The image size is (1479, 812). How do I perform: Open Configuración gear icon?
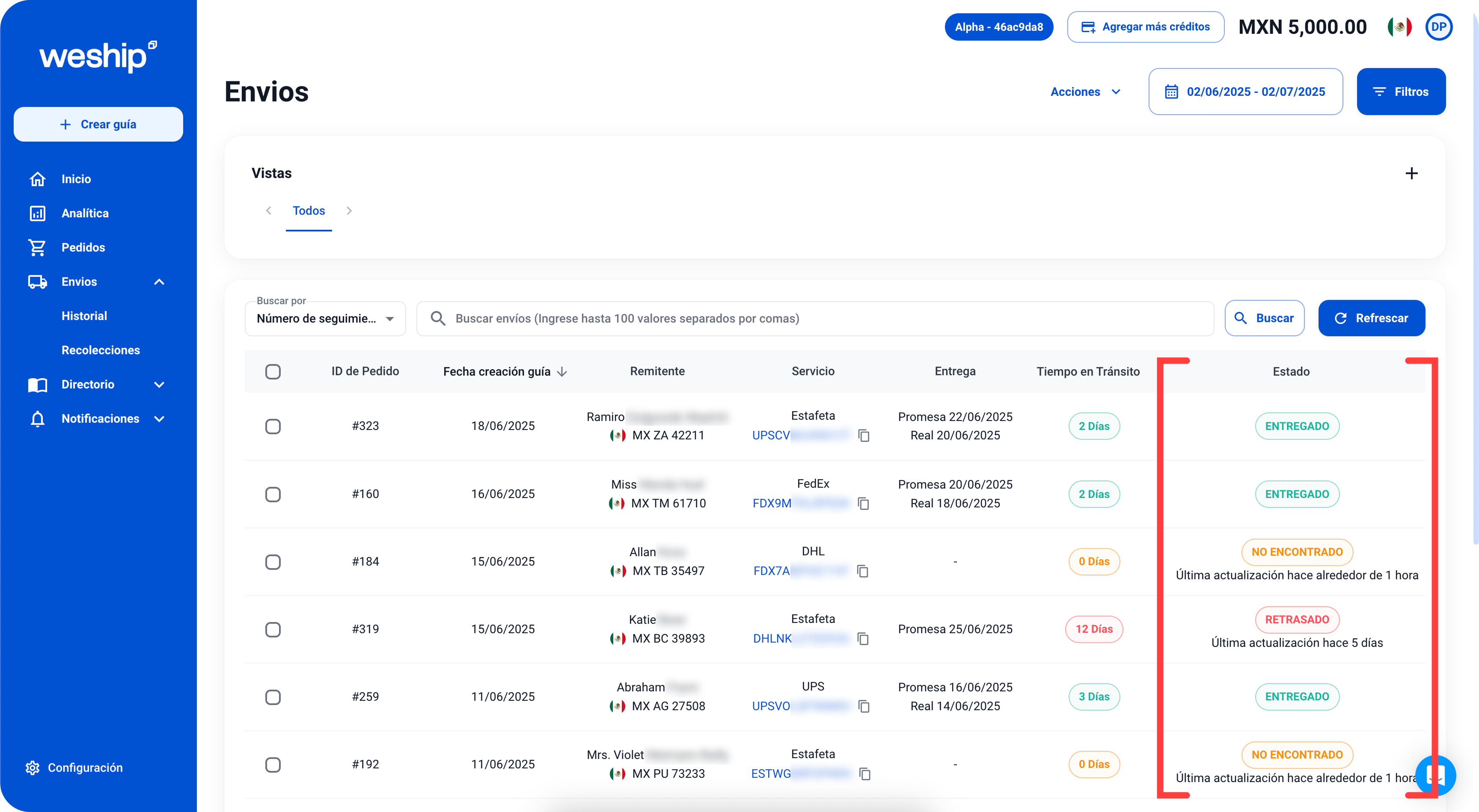[33, 768]
